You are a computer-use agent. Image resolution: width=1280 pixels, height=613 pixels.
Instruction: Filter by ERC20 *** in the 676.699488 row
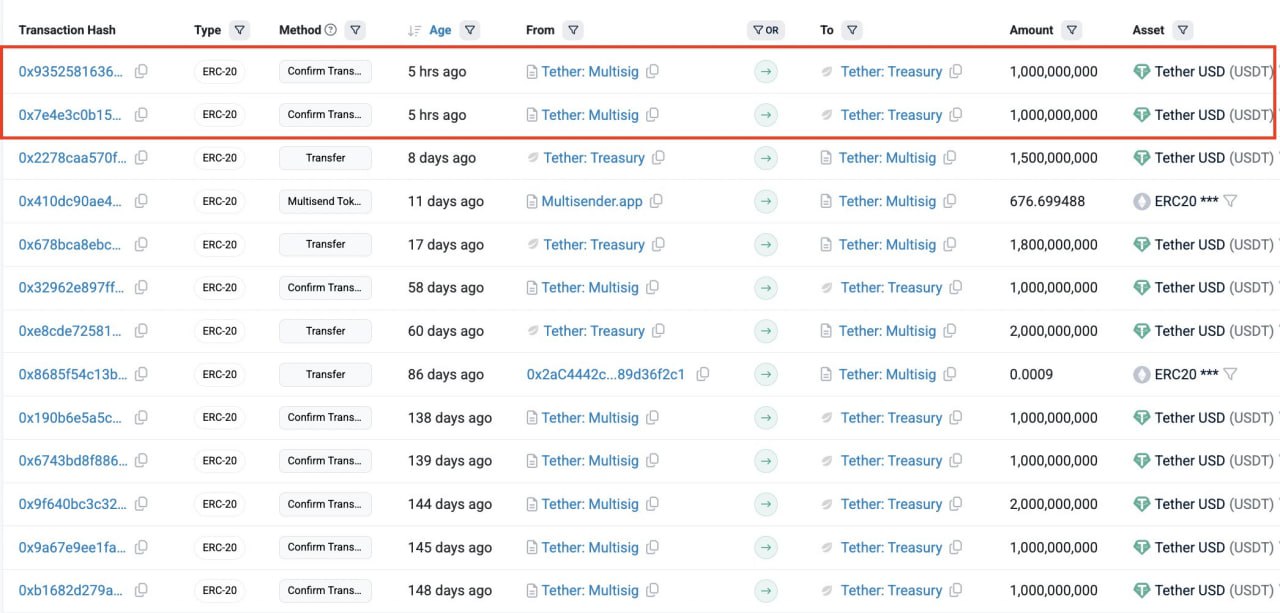pos(1231,201)
